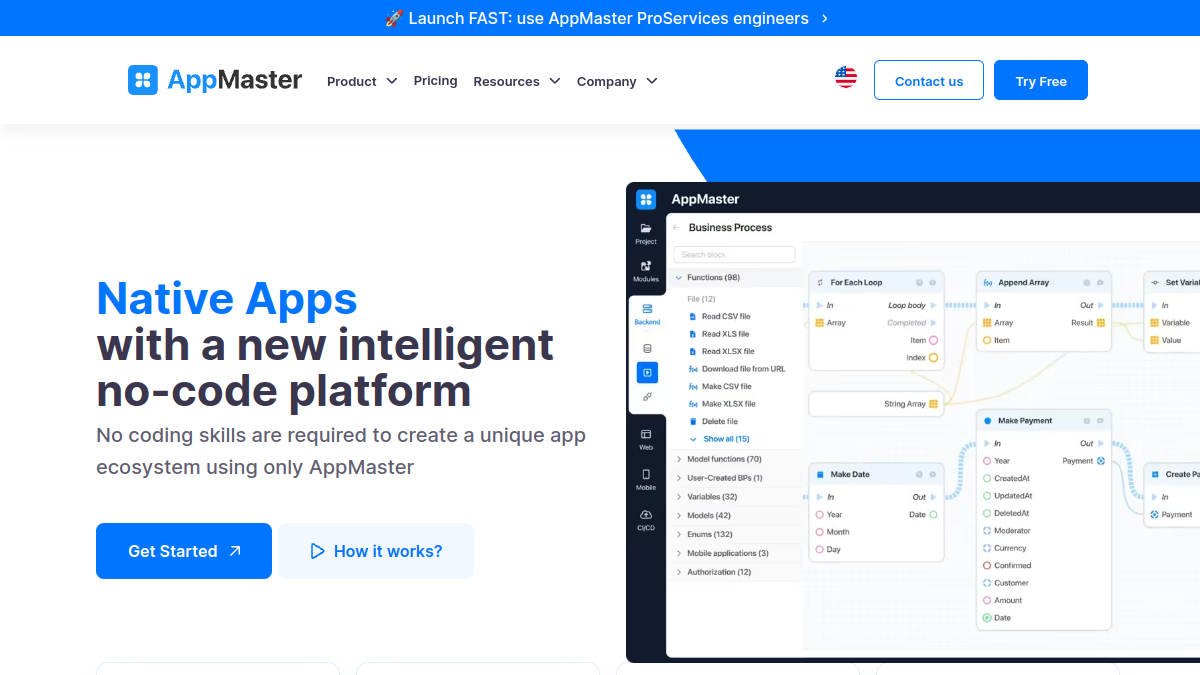Click the Try Free button
This screenshot has height=675, width=1200.
click(1041, 80)
